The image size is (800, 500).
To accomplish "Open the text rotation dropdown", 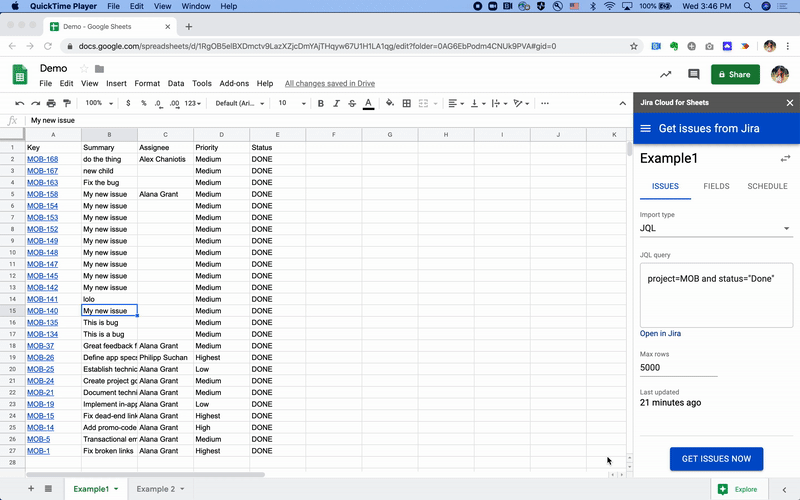I will click(x=521, y=104).
